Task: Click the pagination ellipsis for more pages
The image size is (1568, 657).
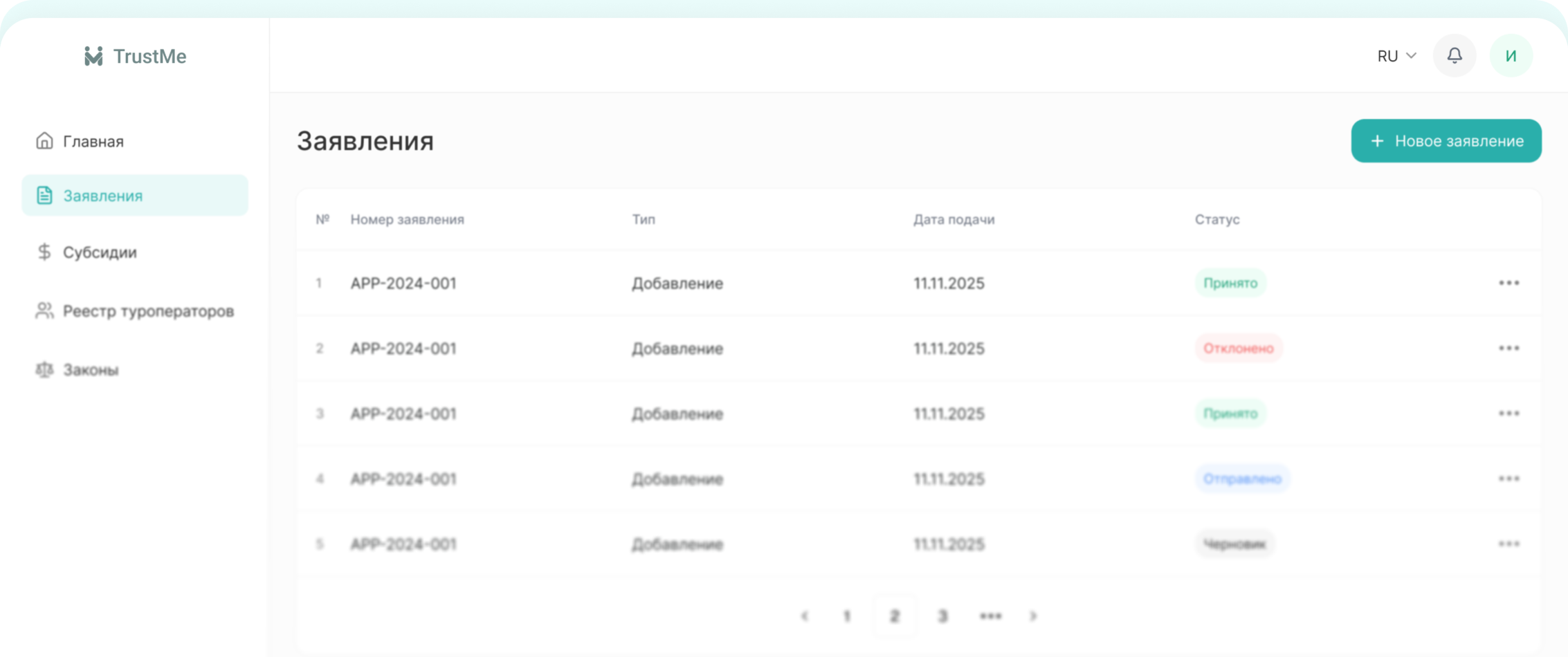Action: 990,616
